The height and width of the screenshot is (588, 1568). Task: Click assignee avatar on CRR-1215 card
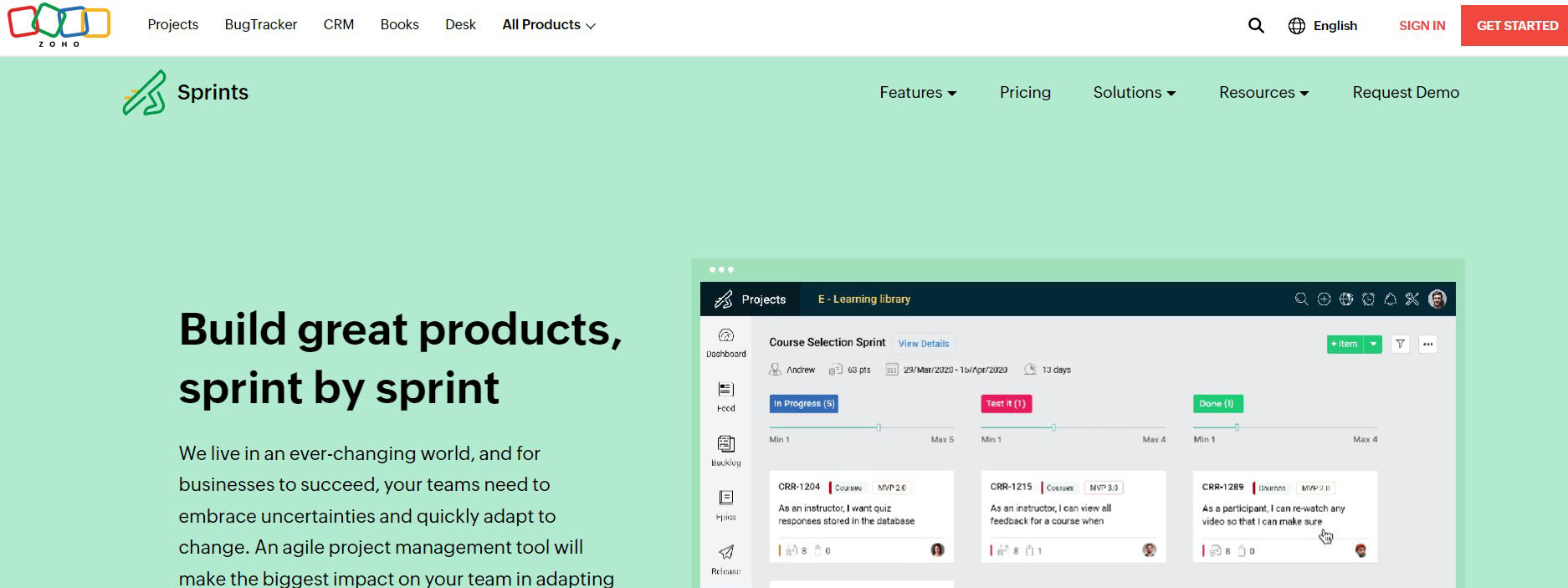1150,550
